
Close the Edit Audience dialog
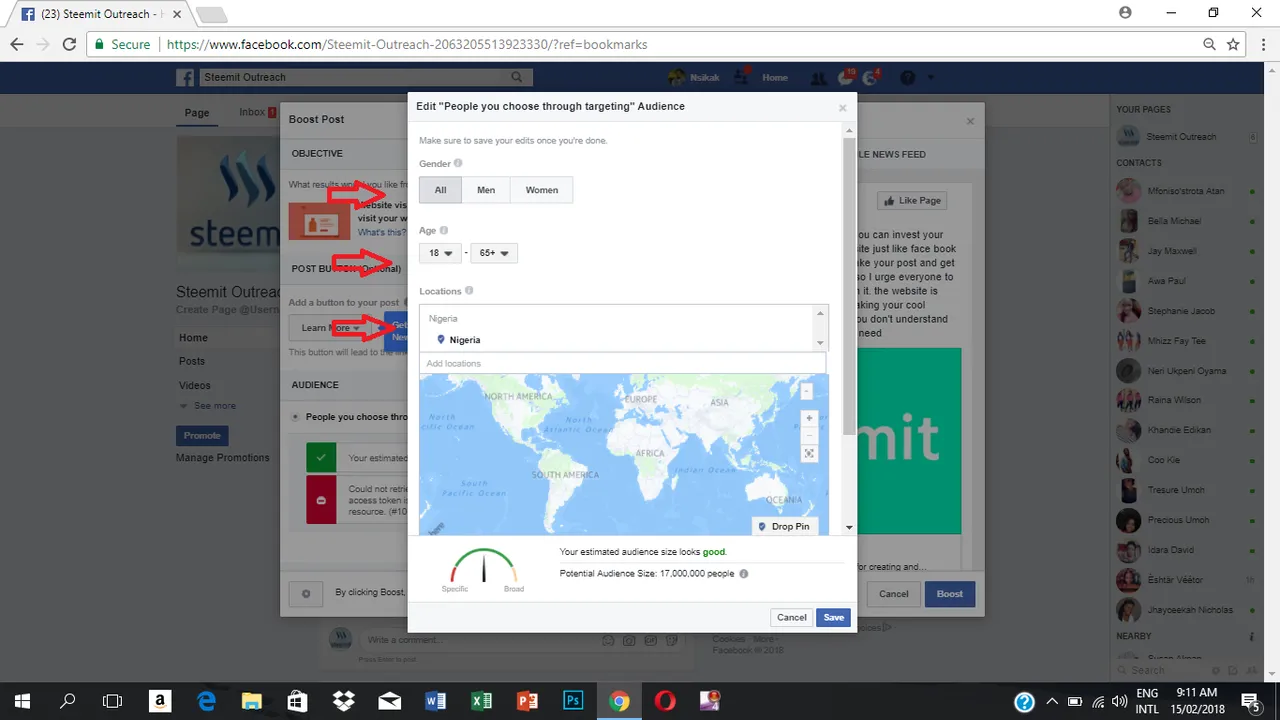(842, 108)
